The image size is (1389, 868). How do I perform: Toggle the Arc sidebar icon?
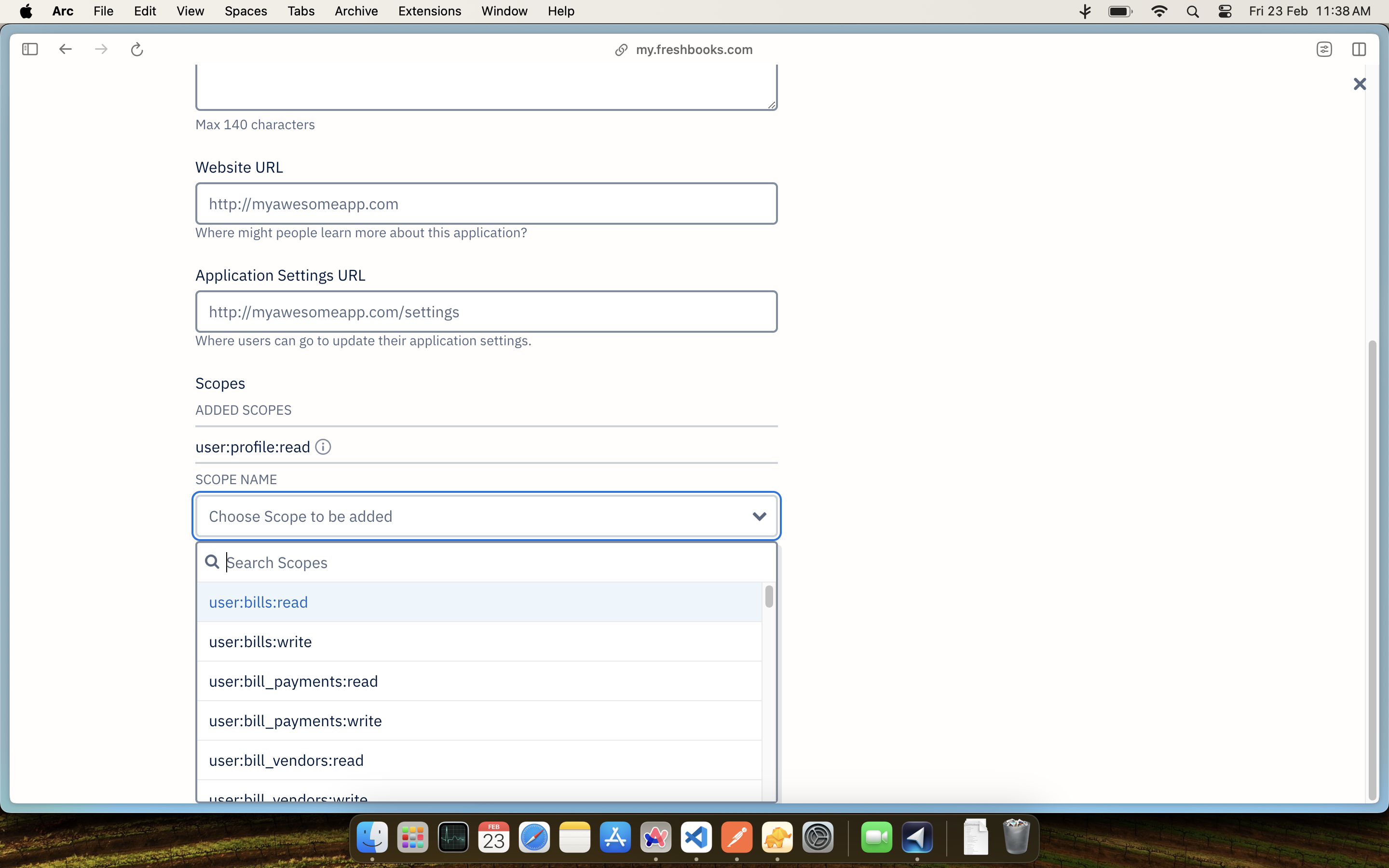coord(30,49)
